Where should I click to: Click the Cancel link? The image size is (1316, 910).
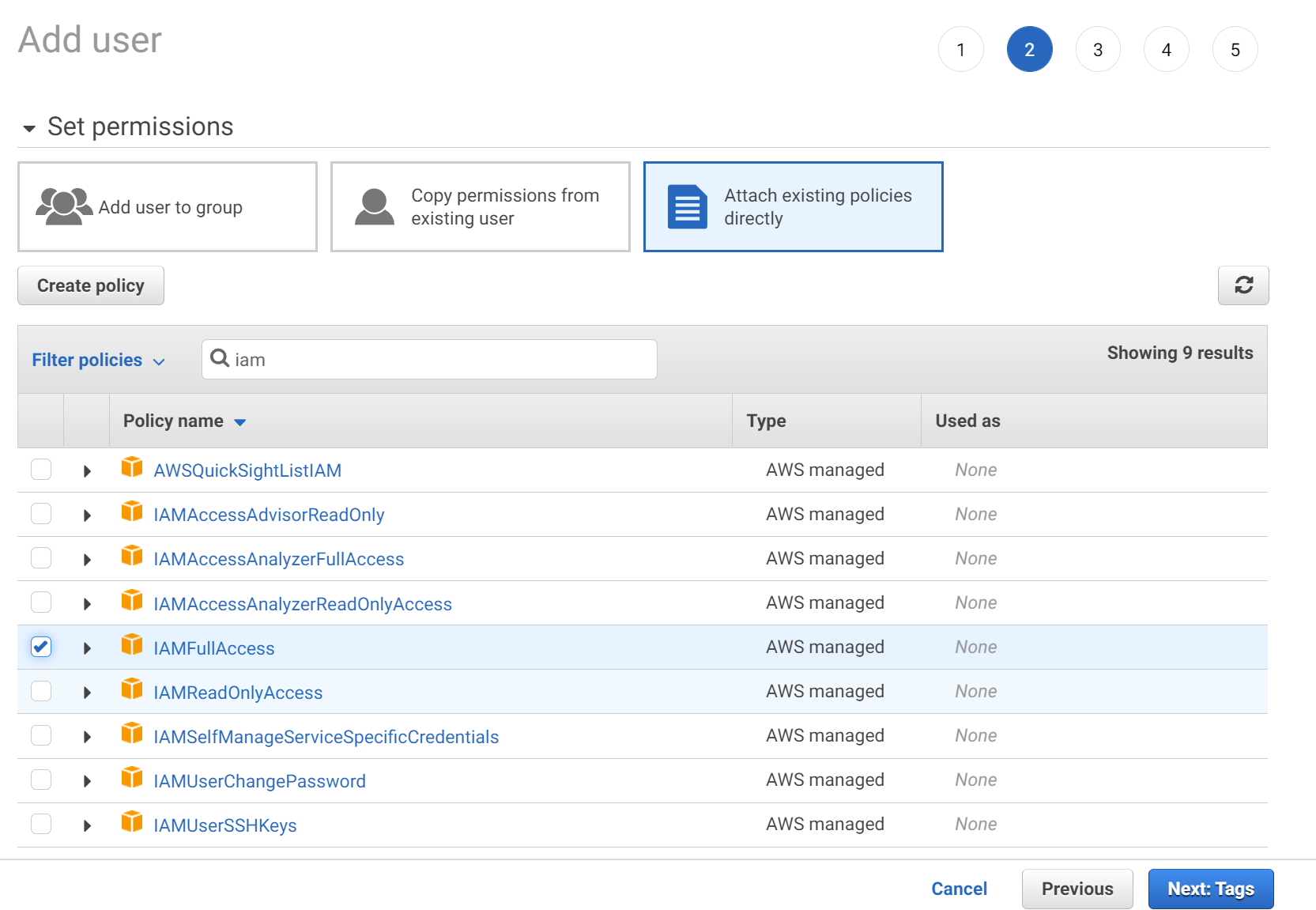pyautogui.click(x=960, y=889)
